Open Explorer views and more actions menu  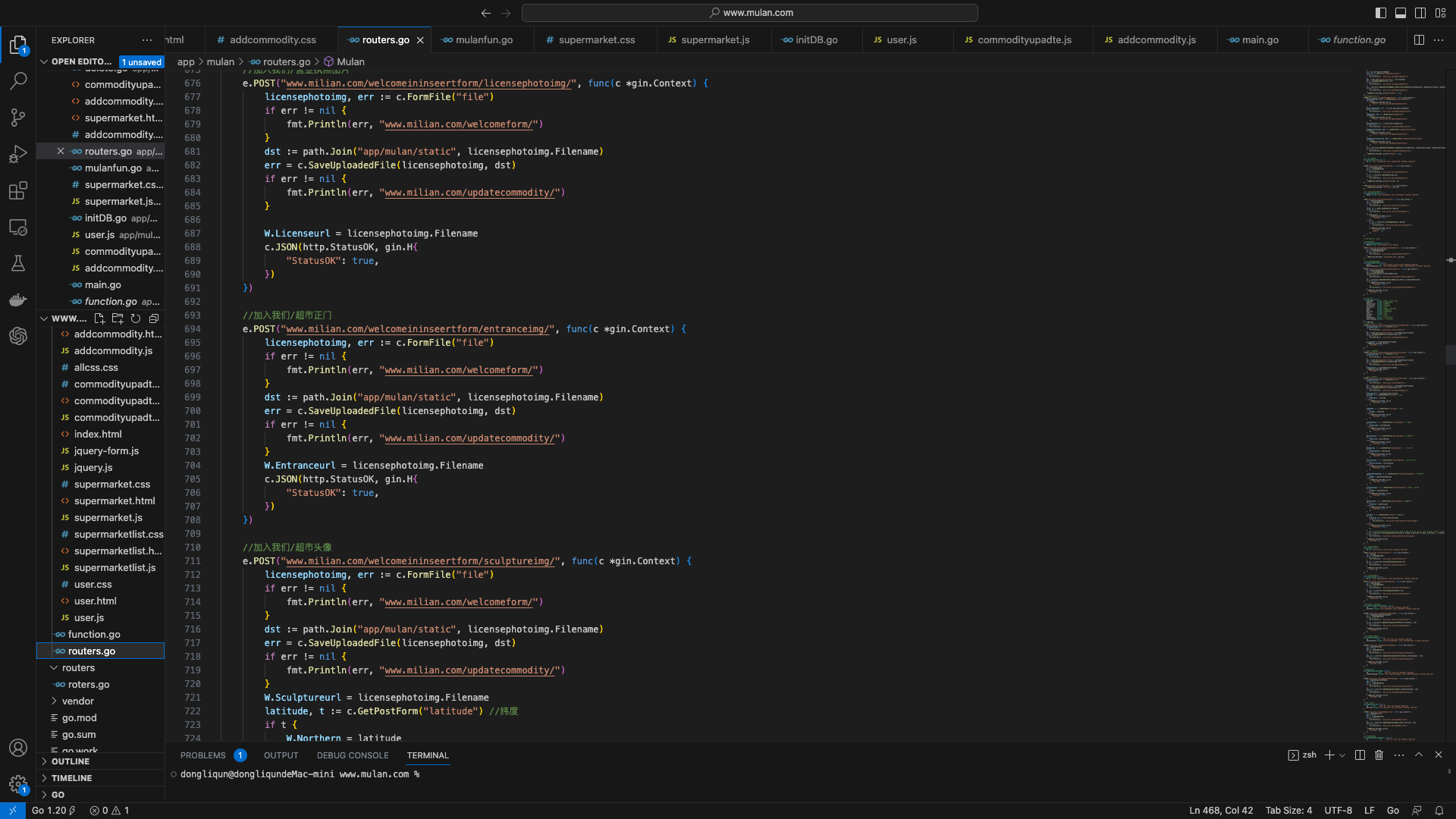point(146,40)
